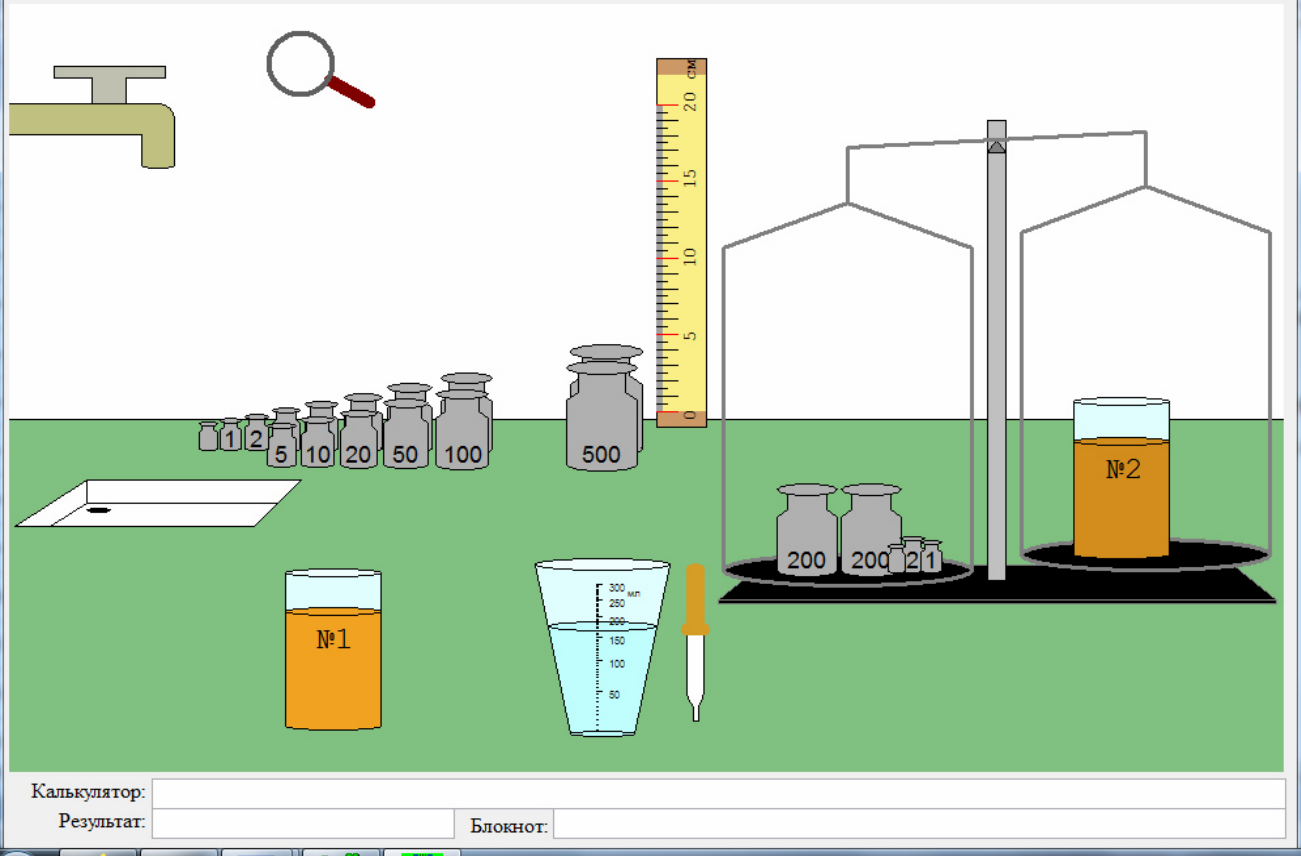Select the 10 g weight

pyautogui.click(x=318, y=444)
